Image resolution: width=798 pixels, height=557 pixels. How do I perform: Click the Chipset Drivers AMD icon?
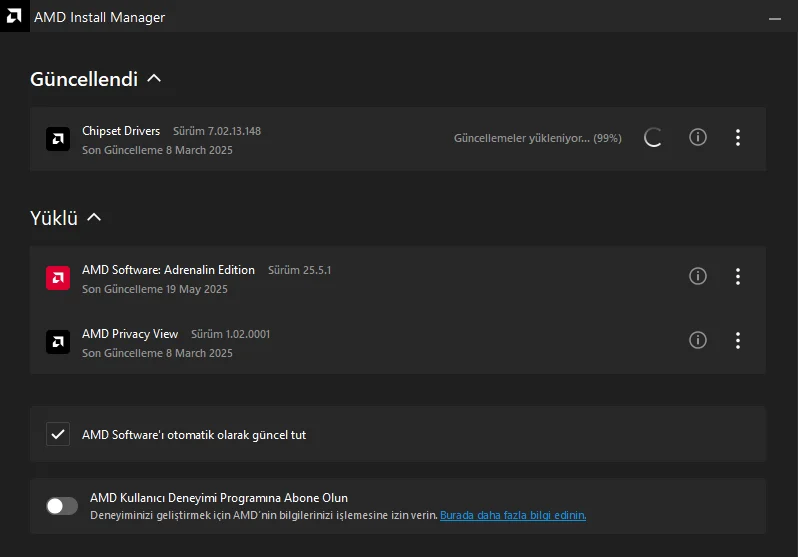click(x=58, y=139)
